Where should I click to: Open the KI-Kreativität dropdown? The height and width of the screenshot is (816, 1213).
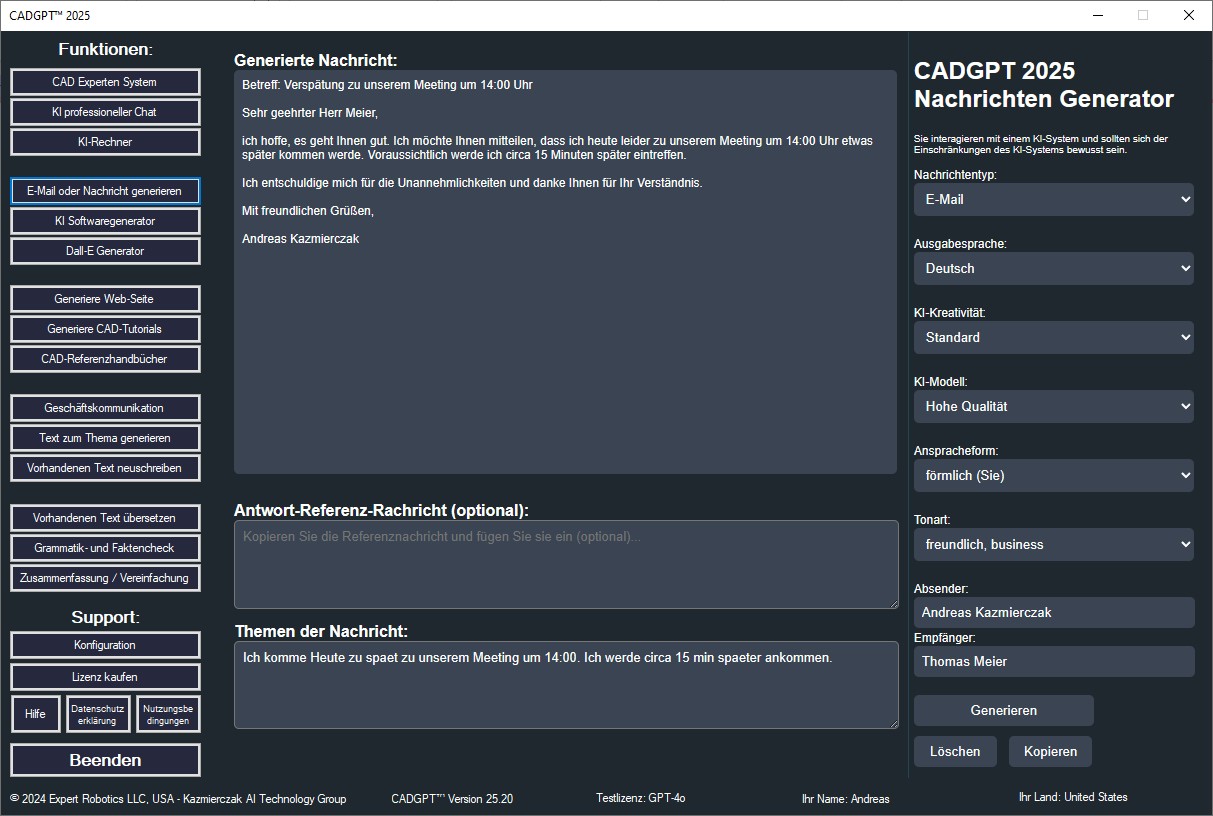pos(1054,337)
